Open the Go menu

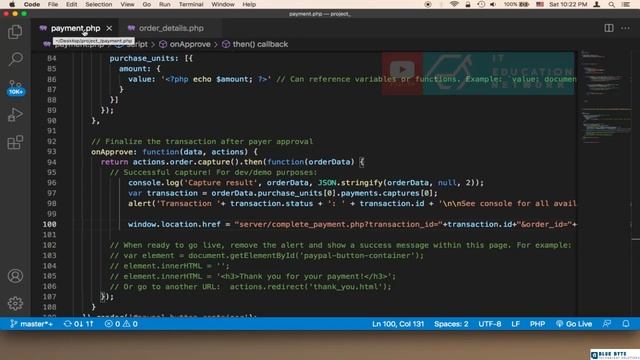tap(147, 4)
